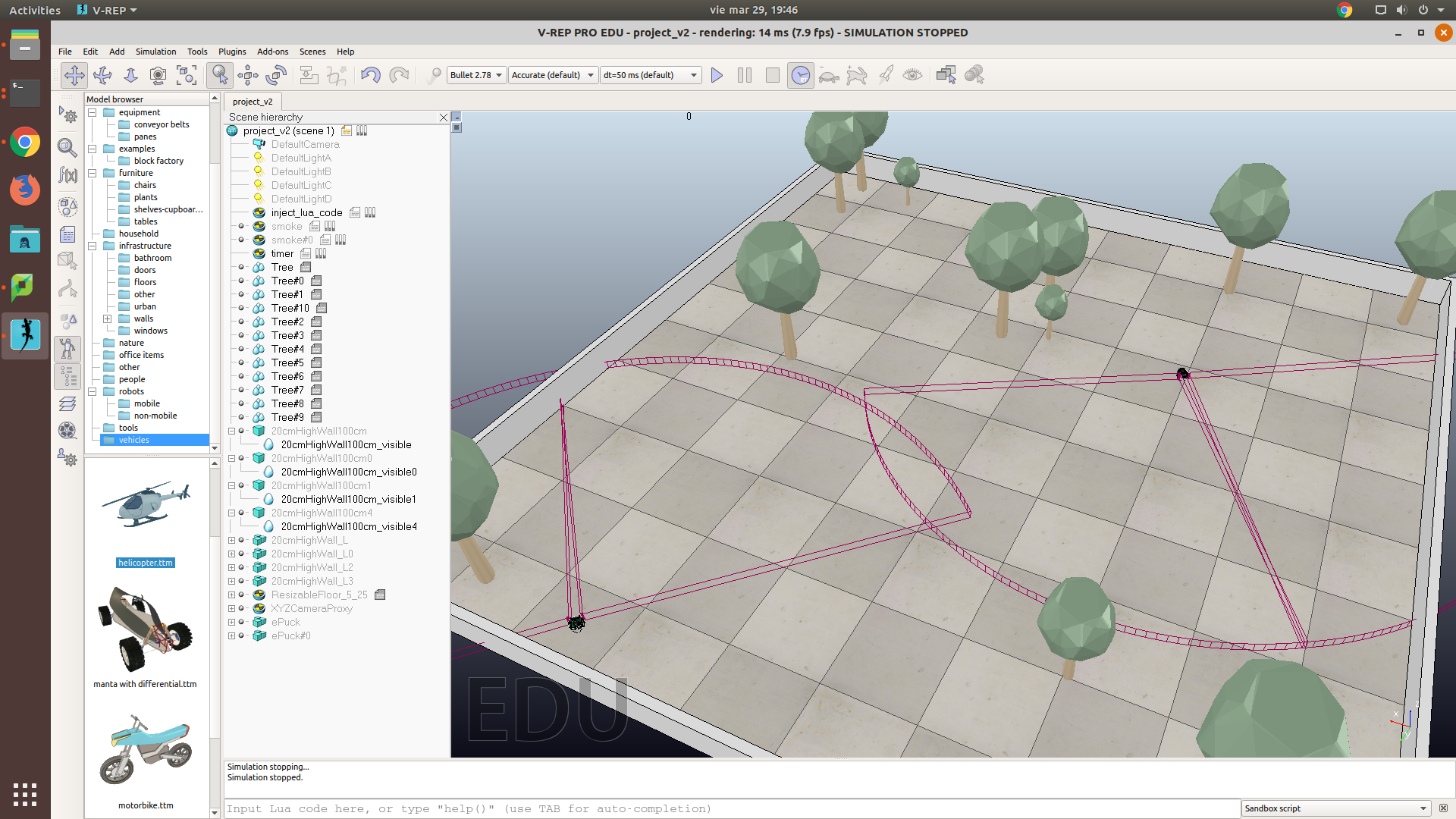This screenshot has width=1456, height=819.
Task: Open the Bullet 2.78 physics engine dropdown
Action: pyautogui.click(x=476, y=75)
